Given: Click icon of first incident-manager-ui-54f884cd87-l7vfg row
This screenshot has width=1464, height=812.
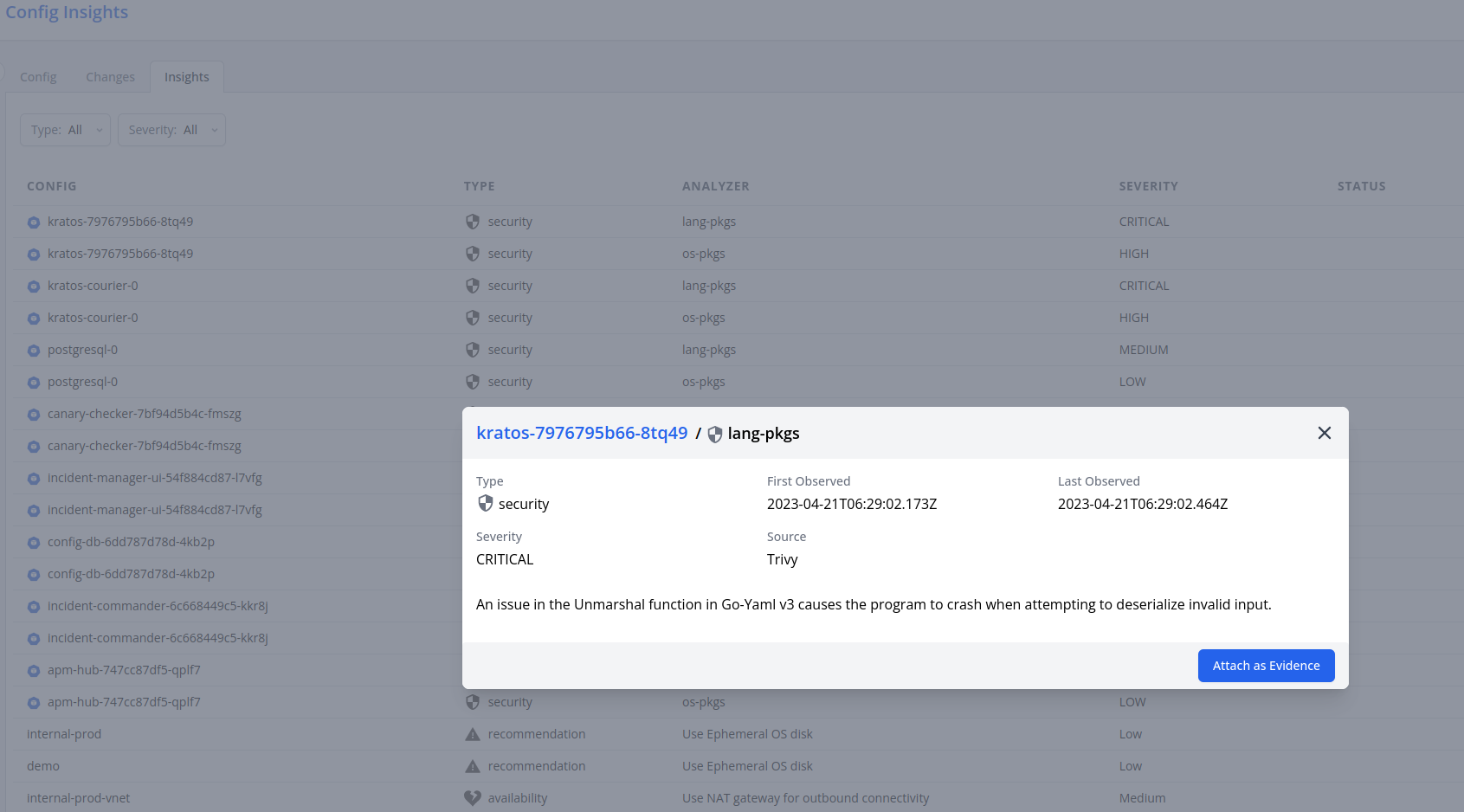Looking at the screenshot, I should pyautogui.click(x=34, y=479).
